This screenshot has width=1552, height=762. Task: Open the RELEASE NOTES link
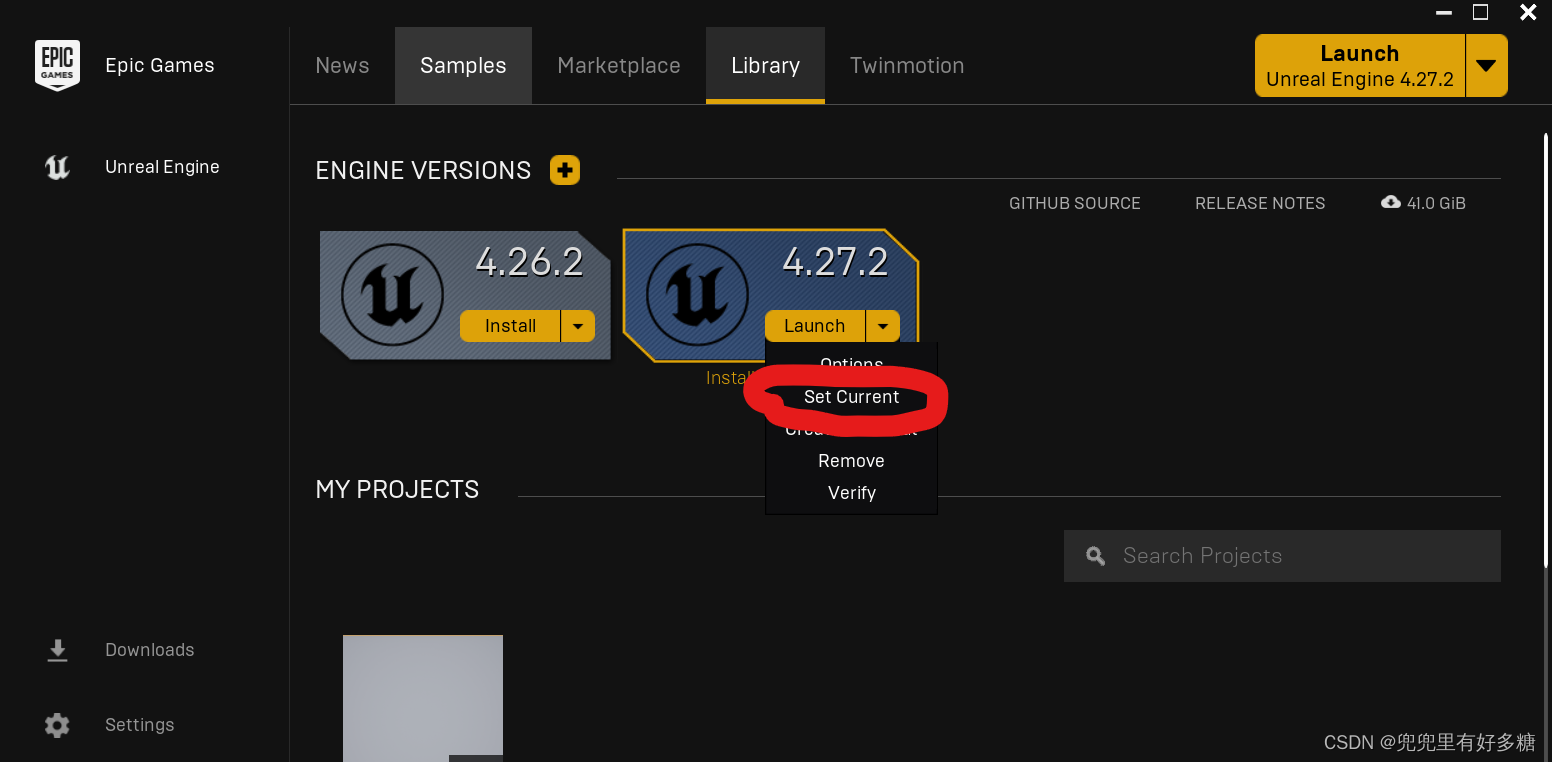1260,203
